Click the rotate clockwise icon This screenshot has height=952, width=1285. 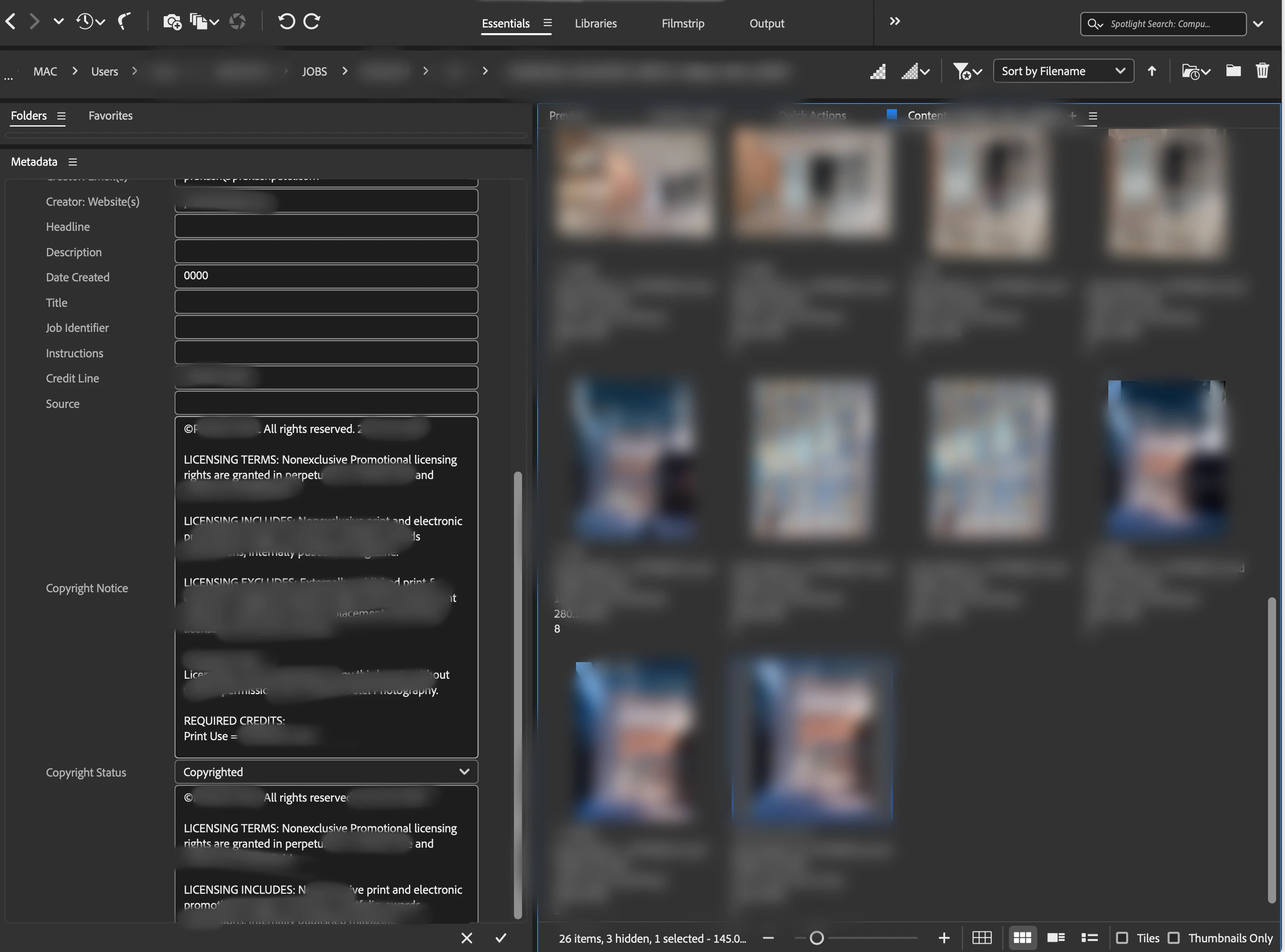coord(312,22)
